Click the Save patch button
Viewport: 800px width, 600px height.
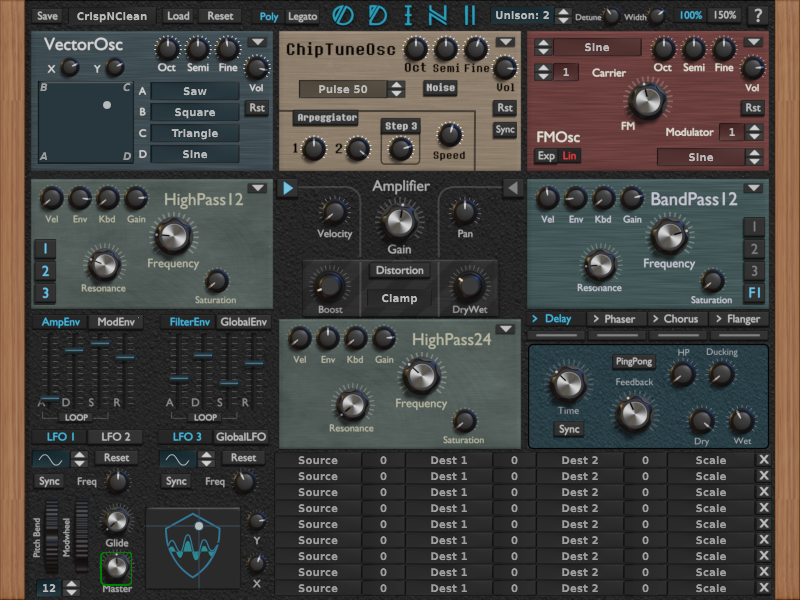tap(47, 16)
